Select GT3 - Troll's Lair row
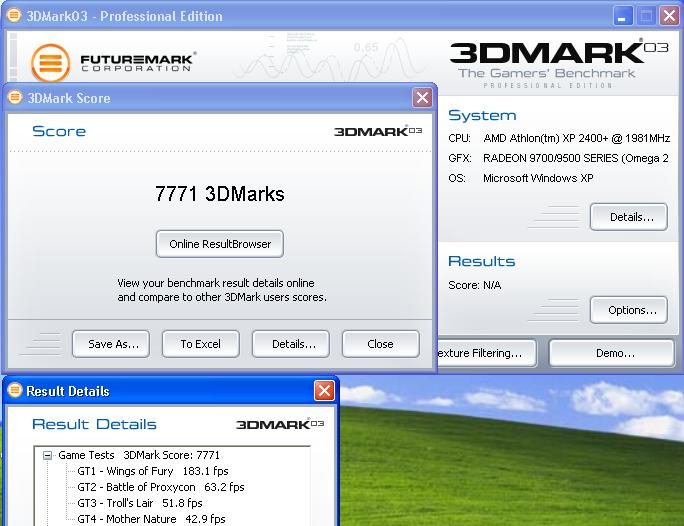The width and height of the screenshot is (684, 526). pos(140,503)
